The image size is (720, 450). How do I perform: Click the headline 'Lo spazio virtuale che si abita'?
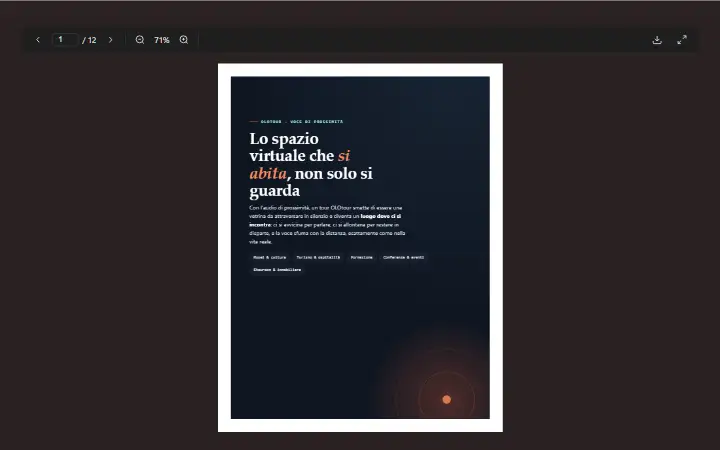click(311, 164)
